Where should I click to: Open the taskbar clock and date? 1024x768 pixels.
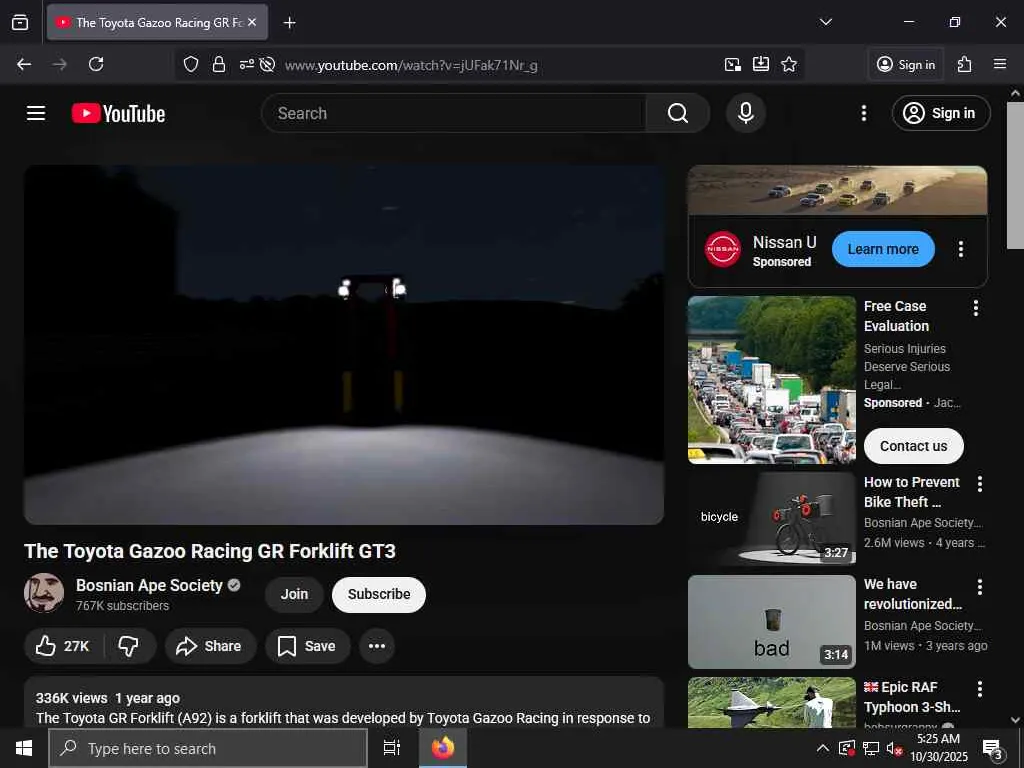(x=939, y=748)
